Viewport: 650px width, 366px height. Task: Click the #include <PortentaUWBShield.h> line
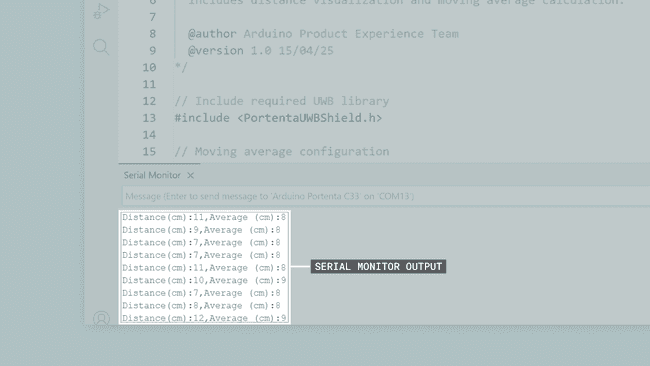278,118
